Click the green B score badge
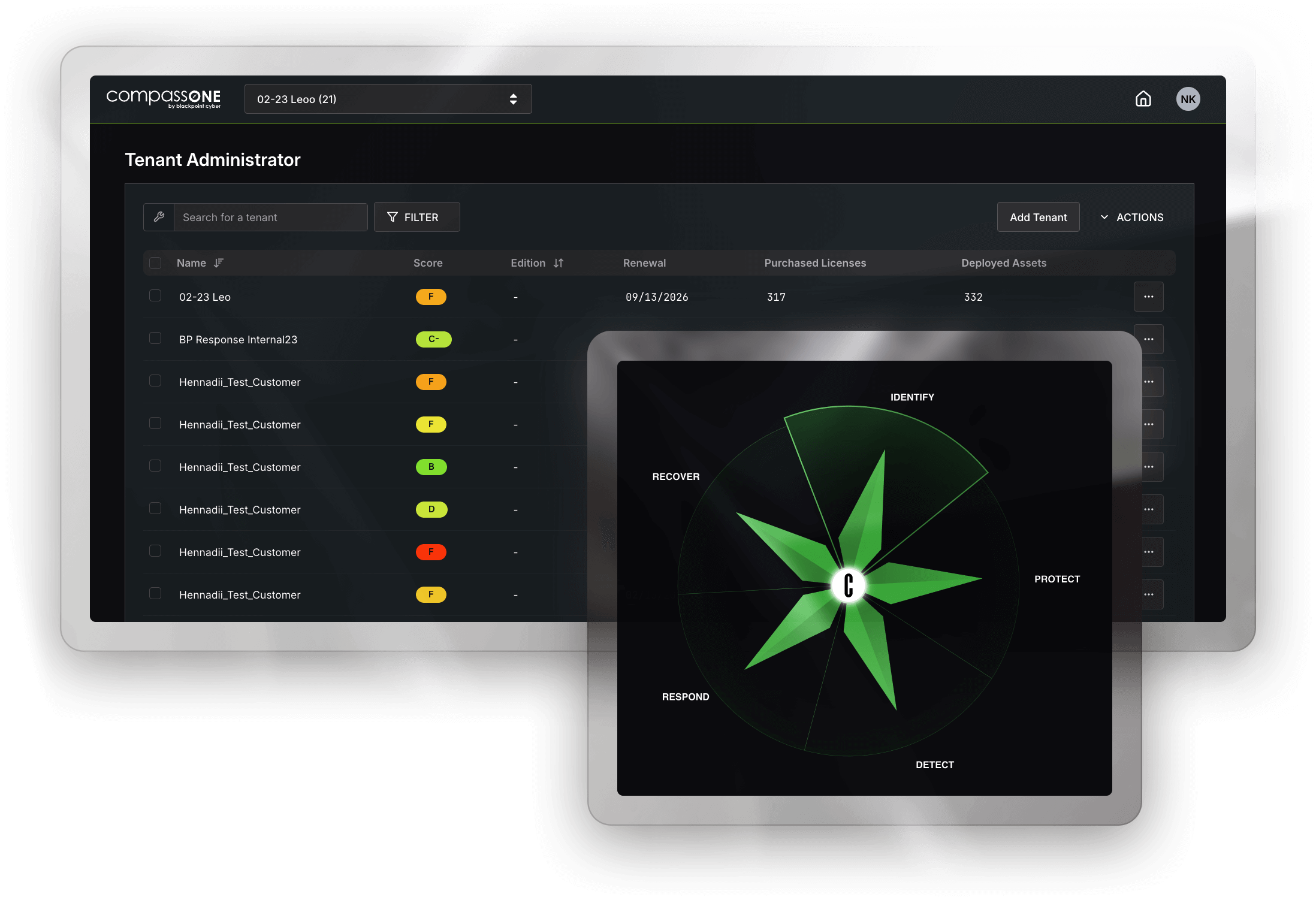 (x=431, y=467)
